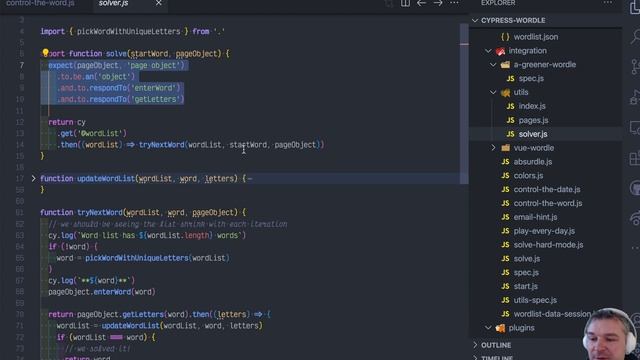Image resolution: width=640 pixels, height=360 pixels.
Task: Expand the OUTLINE section
Action: point(475,345)
